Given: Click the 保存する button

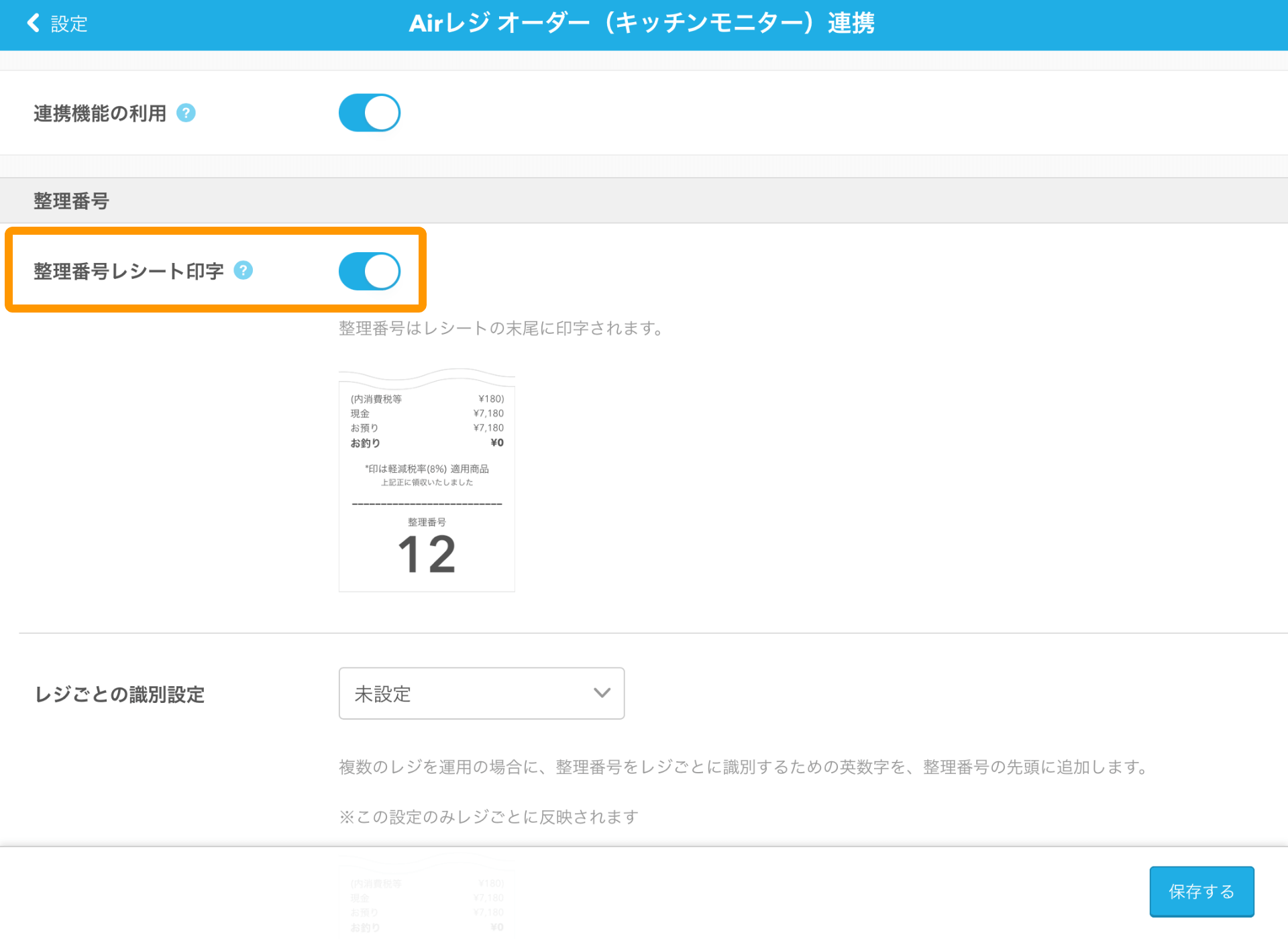Looking at the screenshot, I should [1201, 891].
